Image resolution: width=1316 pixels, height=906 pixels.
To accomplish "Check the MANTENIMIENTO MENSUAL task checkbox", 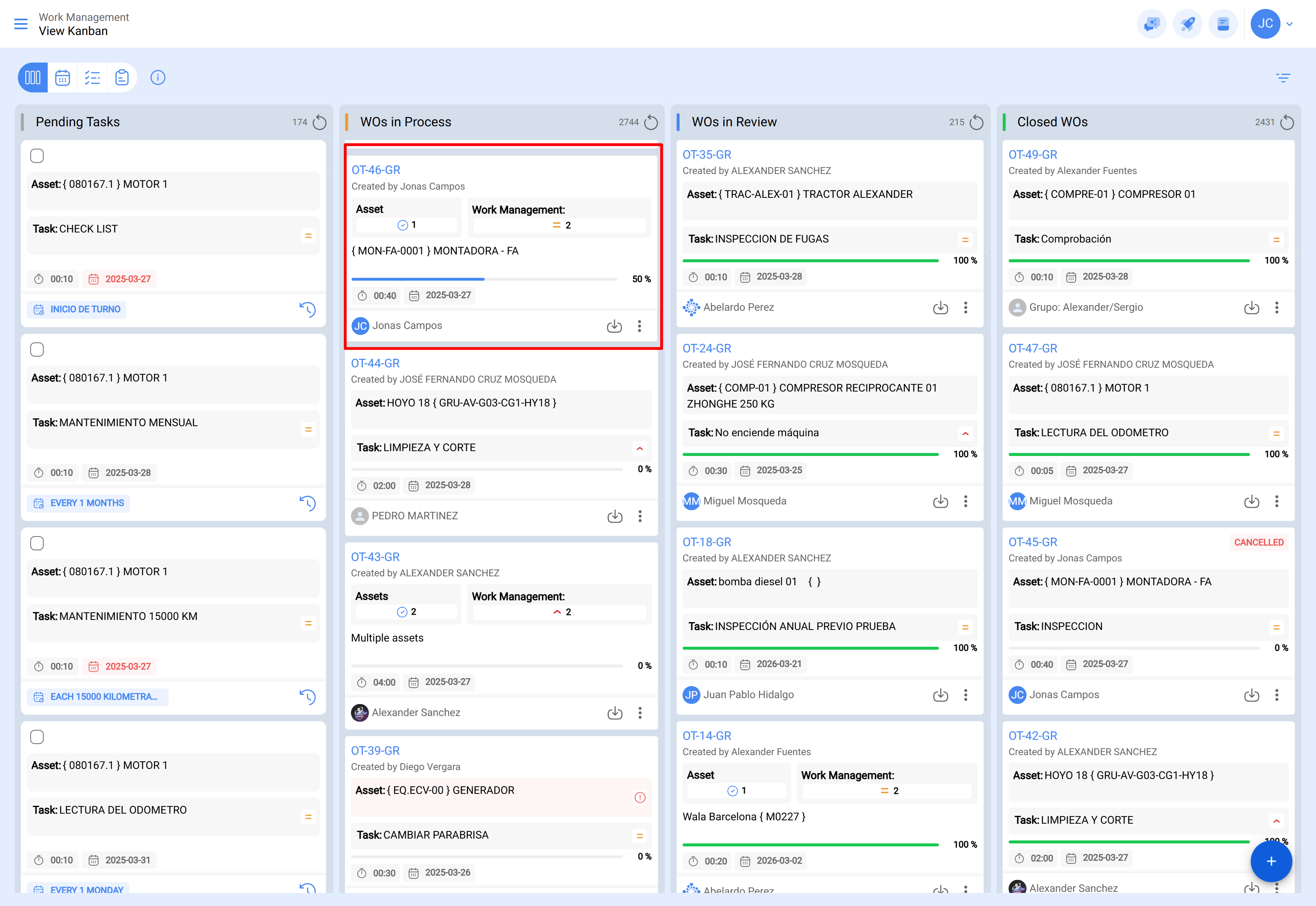I will point(37,349).
